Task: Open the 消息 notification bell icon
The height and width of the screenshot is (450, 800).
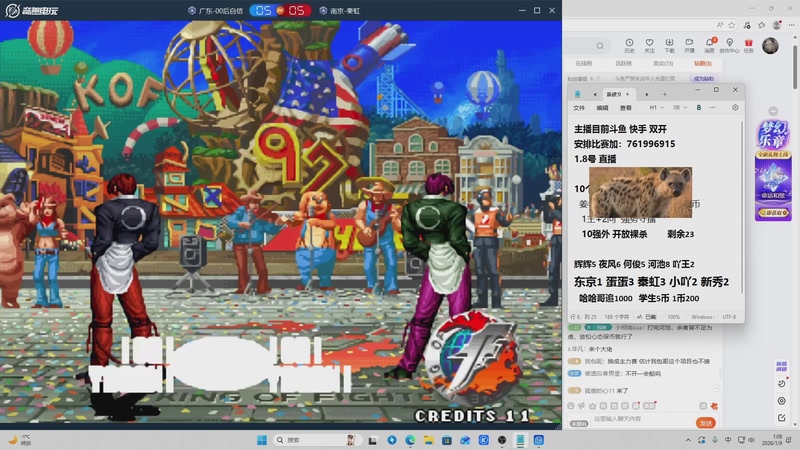Action: pyautogui.click(x=710, y=45)
